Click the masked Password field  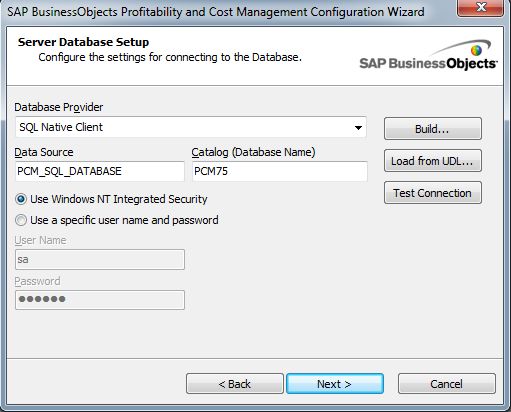pyautogui.click(x=100, y=300)
